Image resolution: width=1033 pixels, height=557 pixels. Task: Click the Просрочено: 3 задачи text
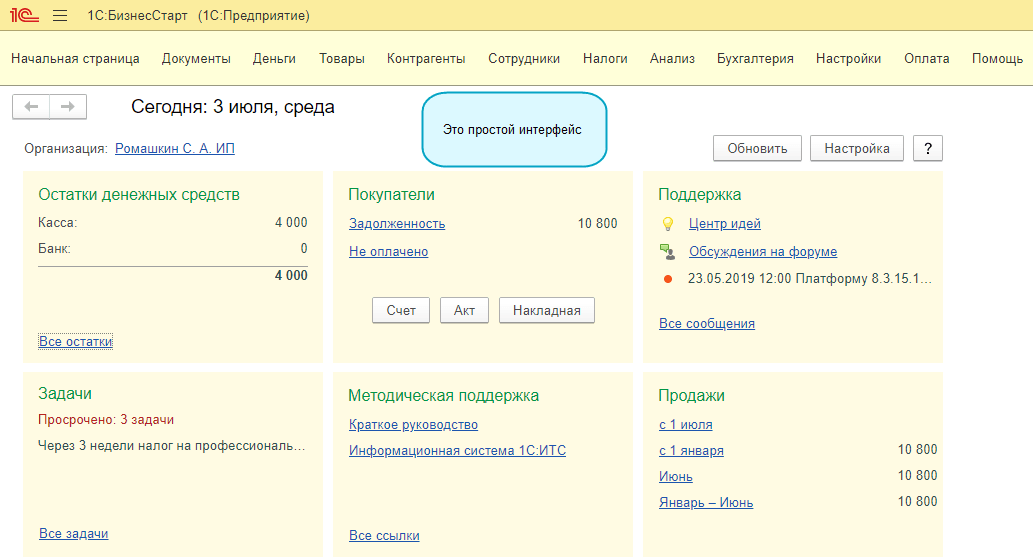106,419
